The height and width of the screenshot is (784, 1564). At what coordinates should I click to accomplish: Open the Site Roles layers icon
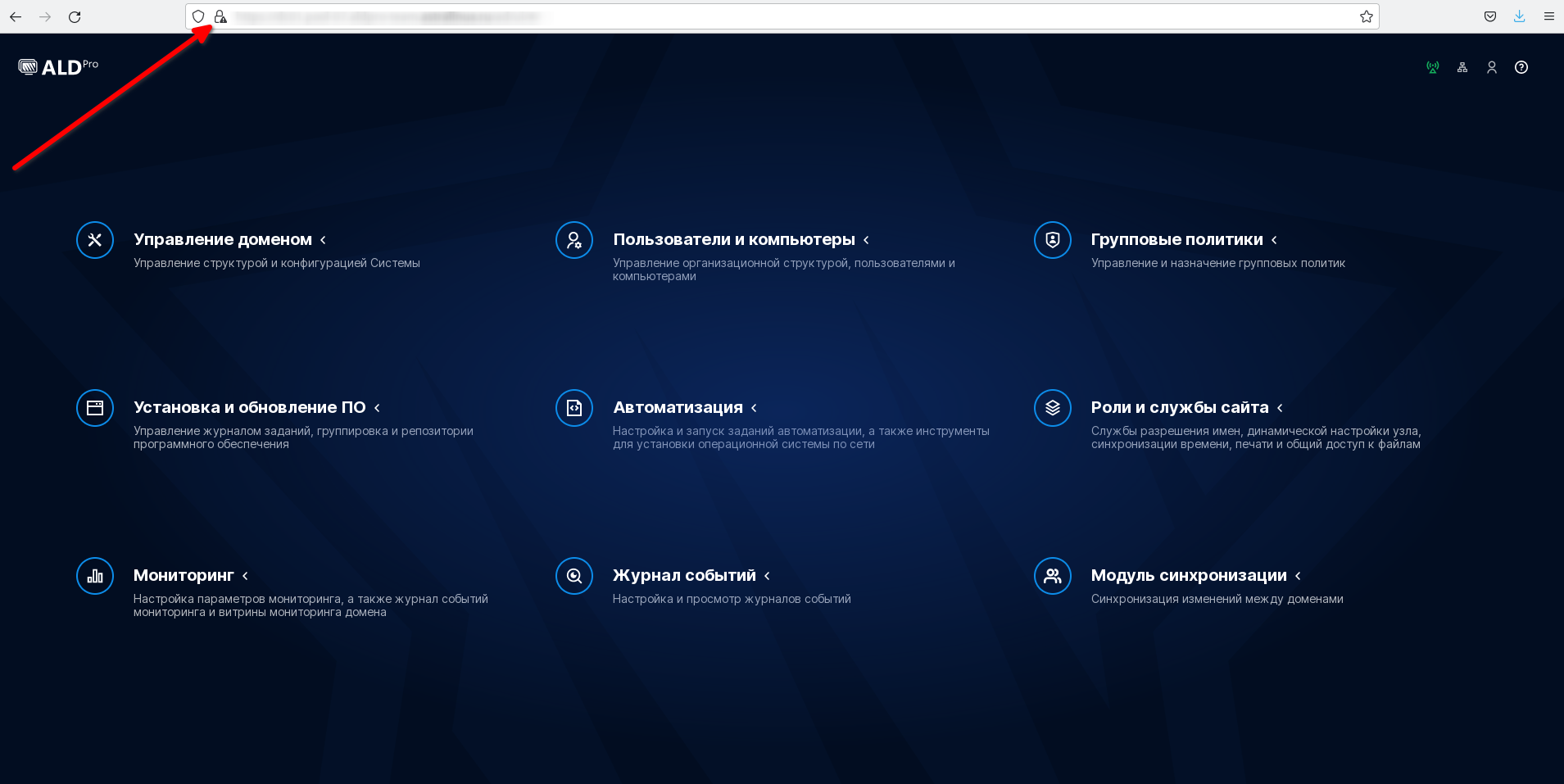tap(1053, 408)
